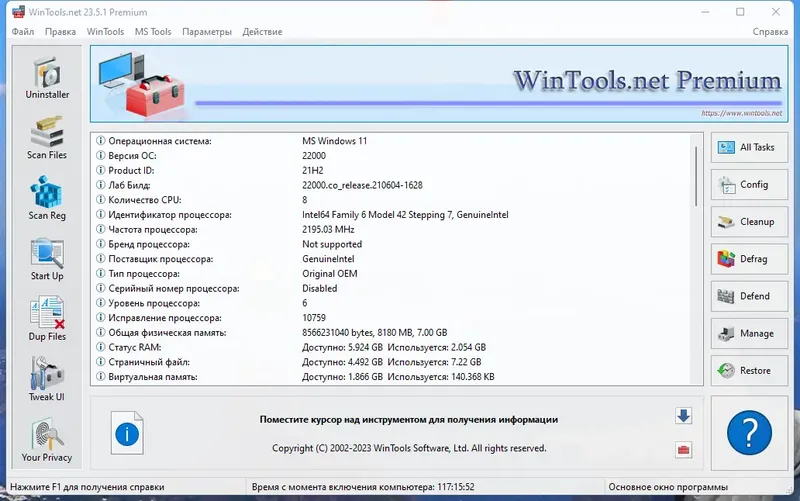Click the All Tasks button
The image size is (800, 501).
(749, 147)
